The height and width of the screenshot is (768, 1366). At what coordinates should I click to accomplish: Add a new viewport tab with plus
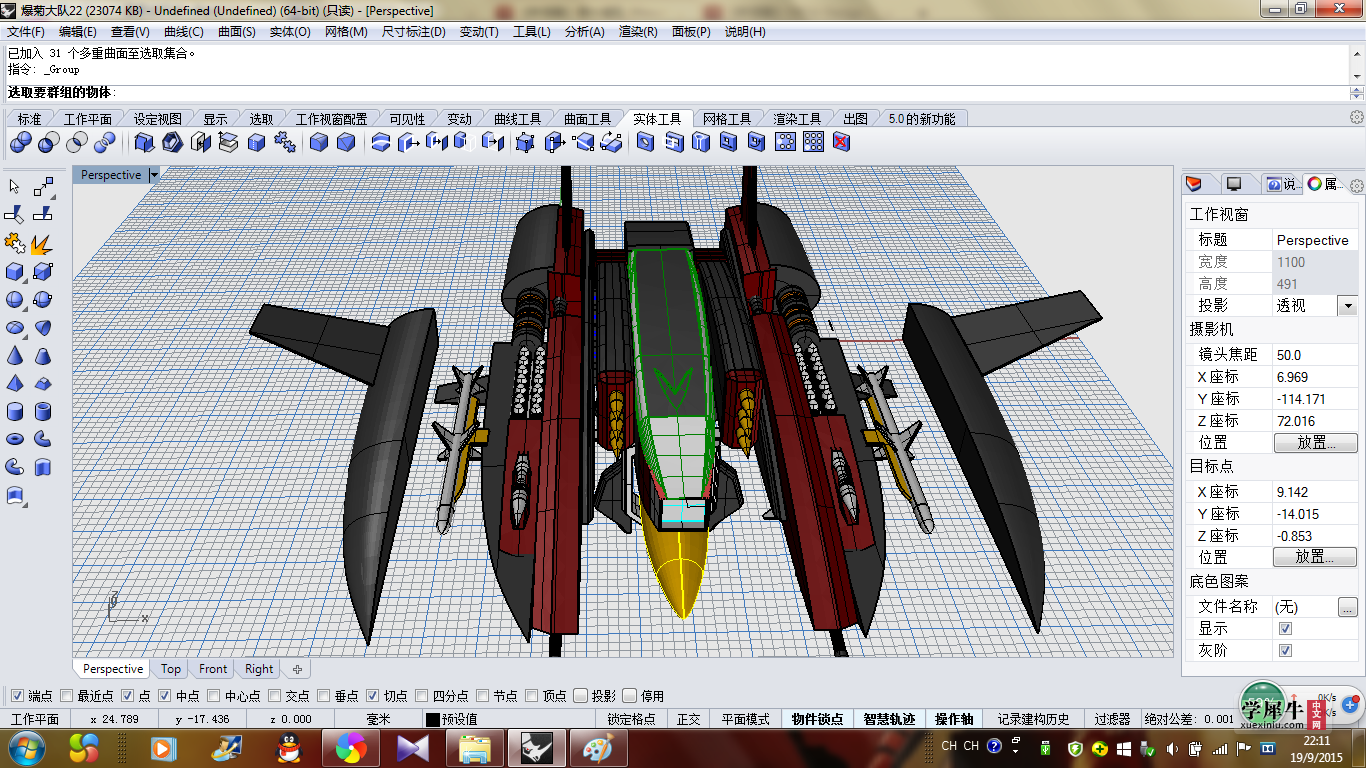pyautogui.click(x=297, y=669)
